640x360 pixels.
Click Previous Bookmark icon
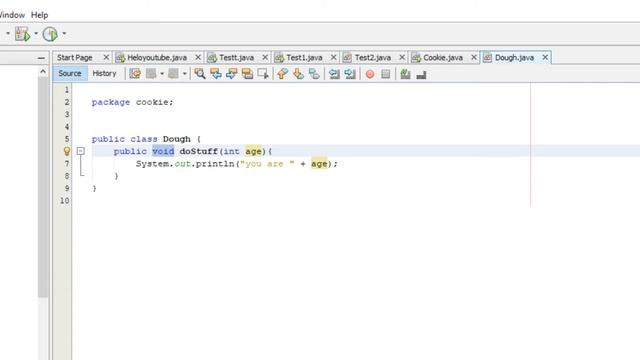click(282, 74)
